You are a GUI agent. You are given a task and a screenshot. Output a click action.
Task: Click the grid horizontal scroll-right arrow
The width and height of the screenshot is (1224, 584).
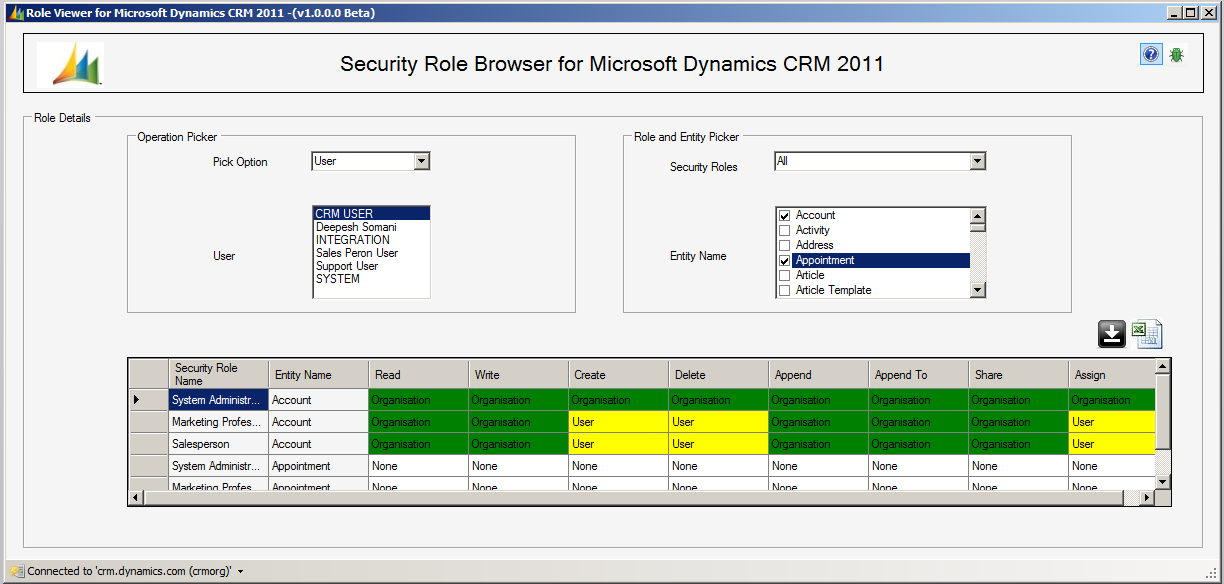click(x=1147, y=497)
